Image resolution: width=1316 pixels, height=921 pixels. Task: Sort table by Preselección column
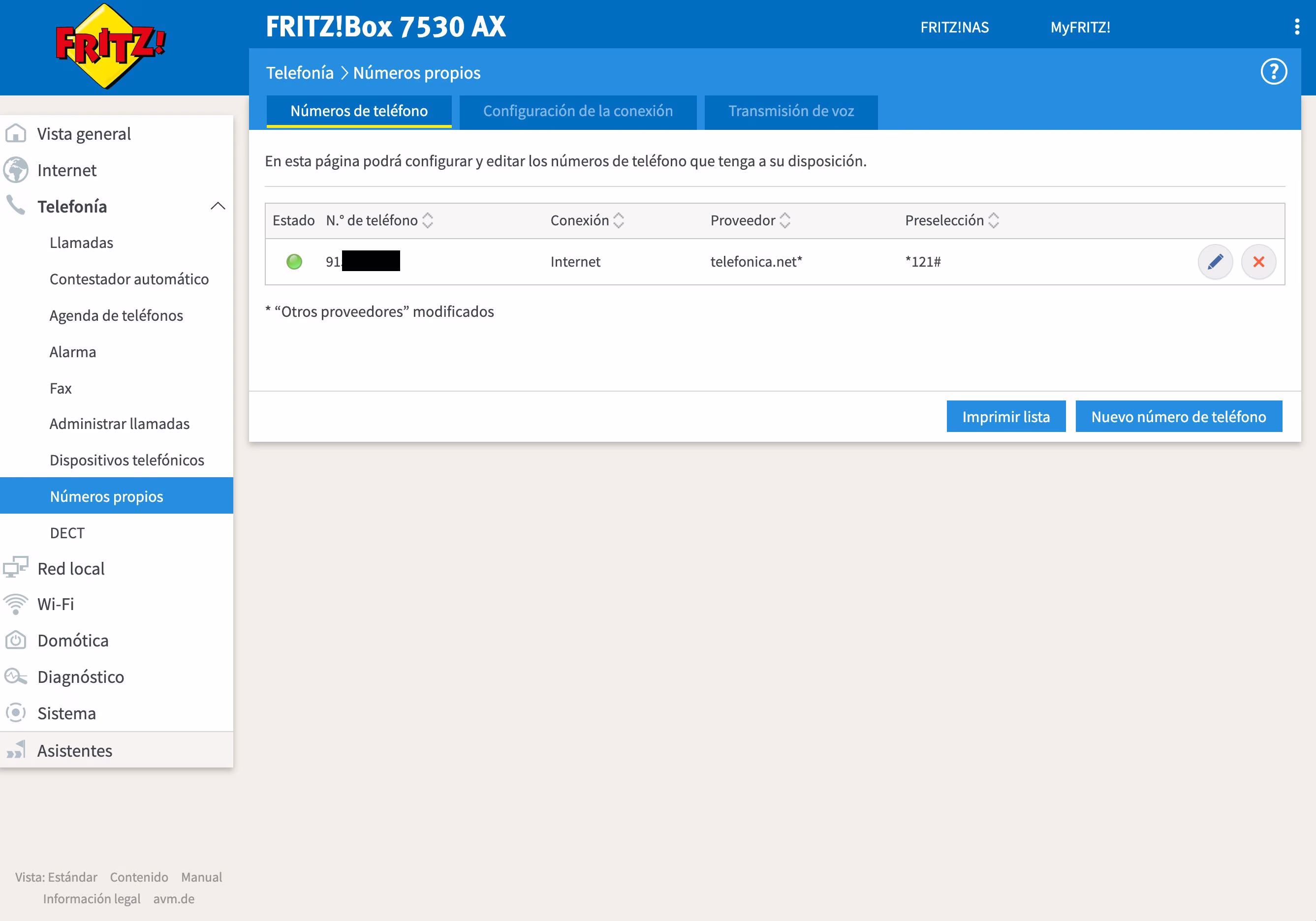tap(993, 220)
